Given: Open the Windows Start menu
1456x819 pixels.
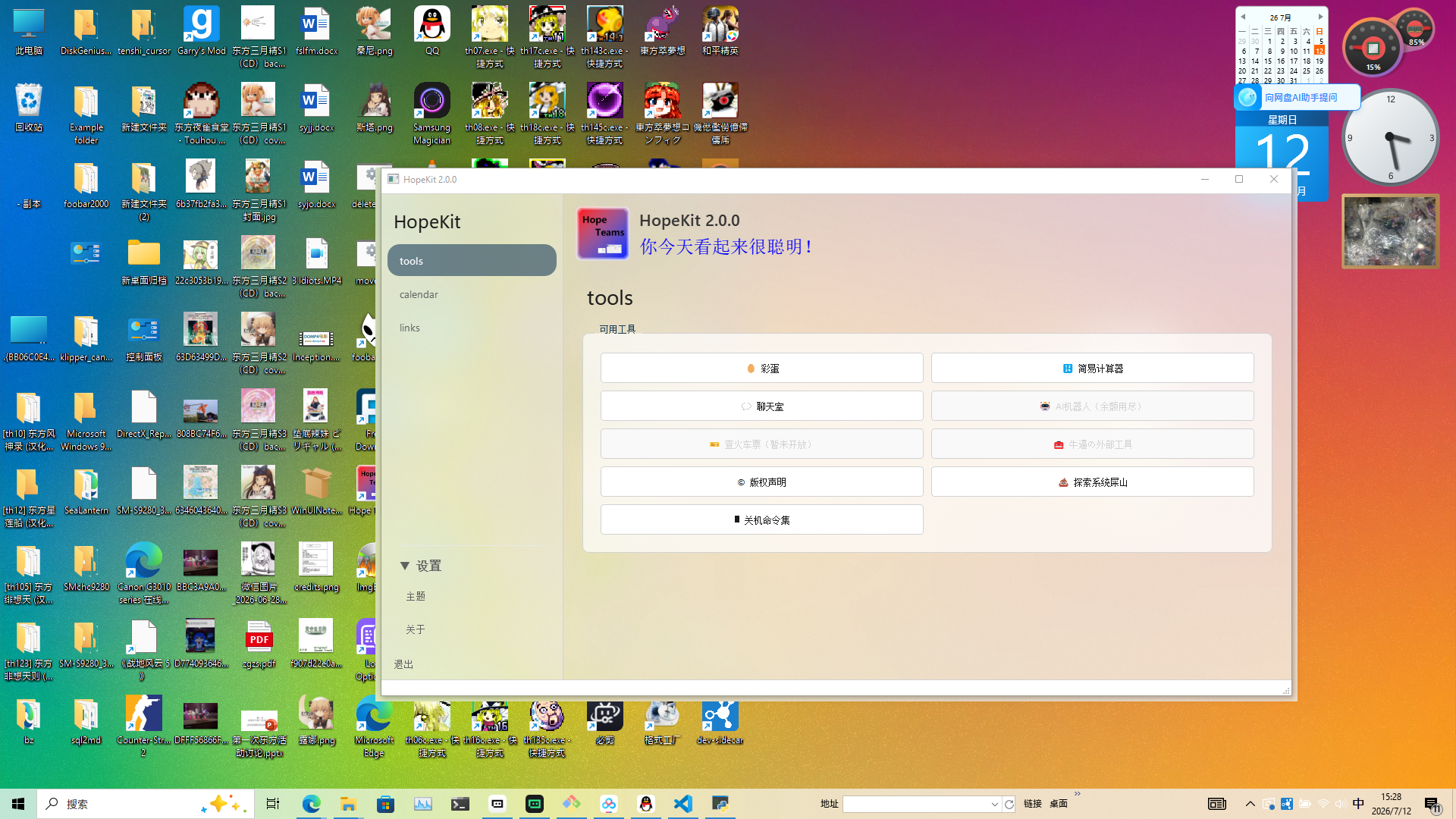Looking at the screenshot, I should pyautogui.click(x=18, y=804).
